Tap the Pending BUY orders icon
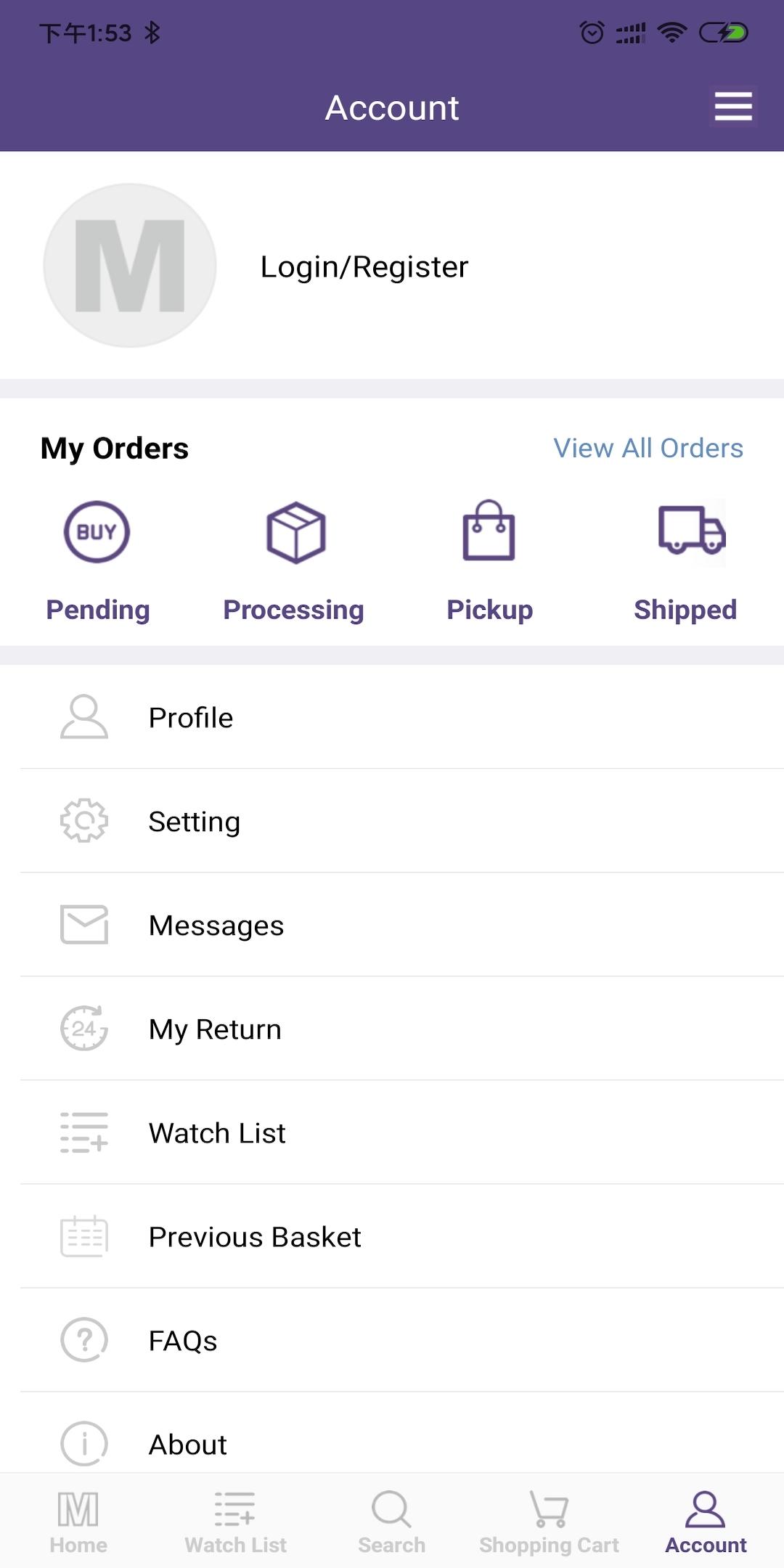 [97, 532]
